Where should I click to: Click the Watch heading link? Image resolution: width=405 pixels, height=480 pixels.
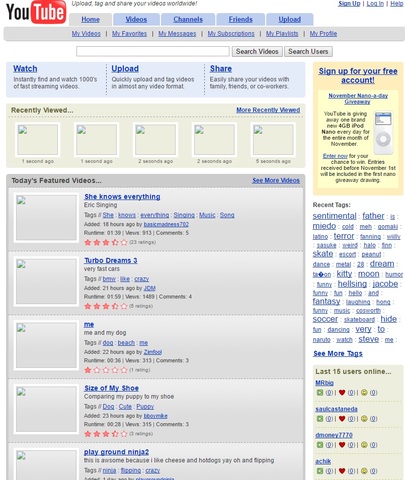tap(25, 69)
